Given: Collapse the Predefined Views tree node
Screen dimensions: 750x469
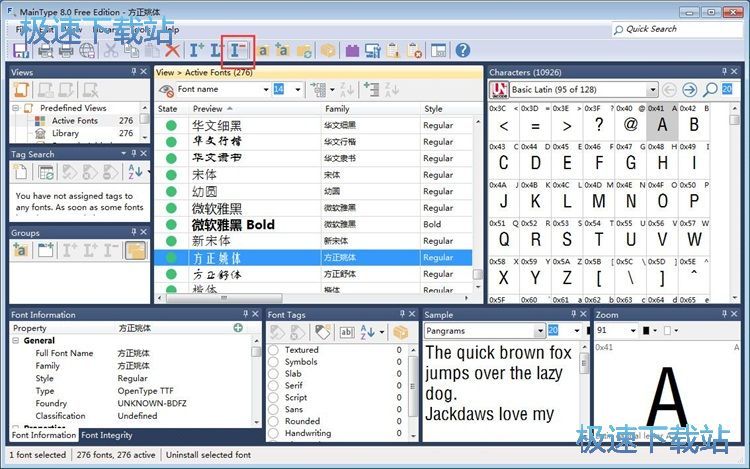Looking at the screenshot, I should pyautogui.click(x=16, y=108).
